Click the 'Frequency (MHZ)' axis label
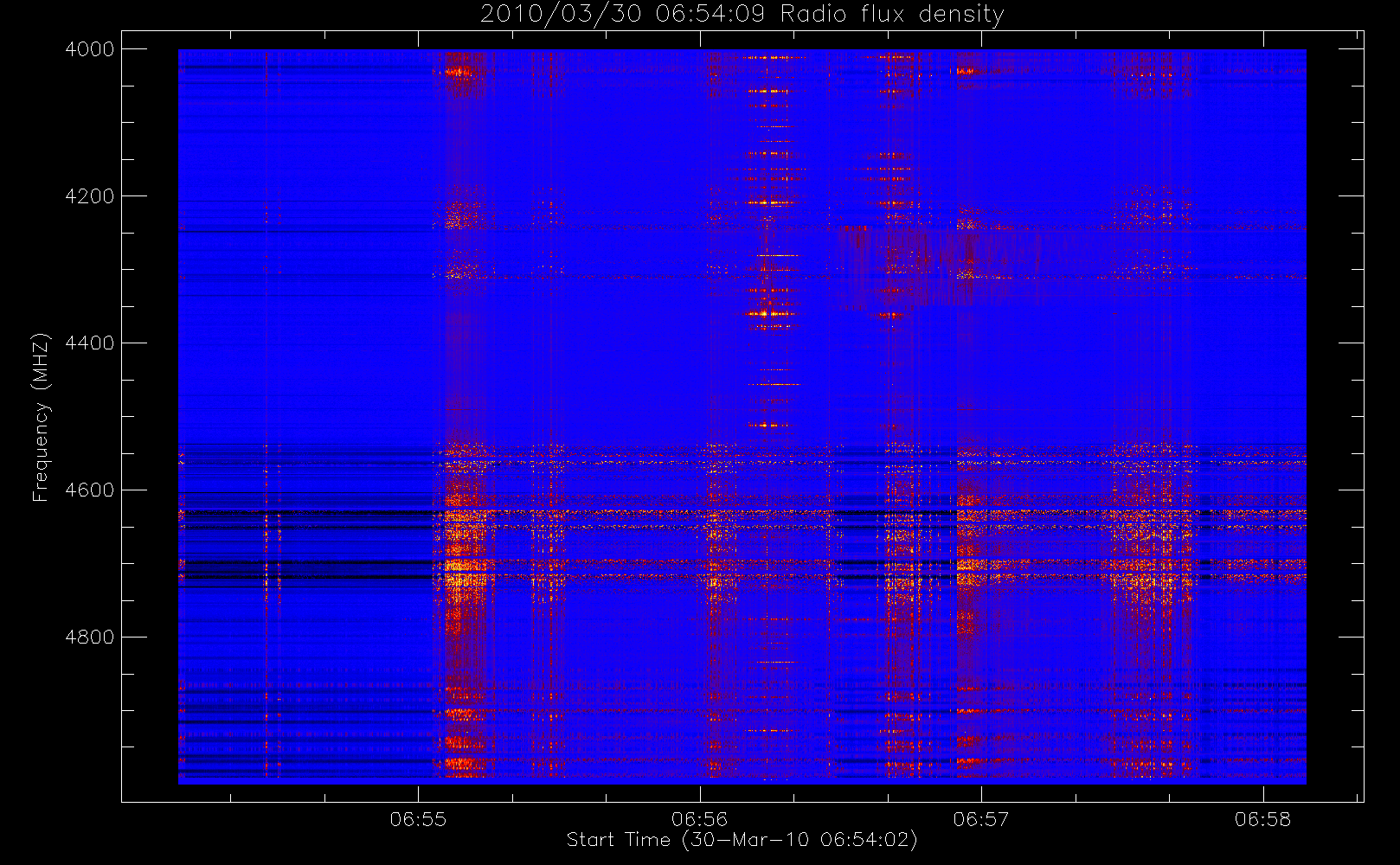Viewport: 1400px width, 865px height. tap(40, 417)
